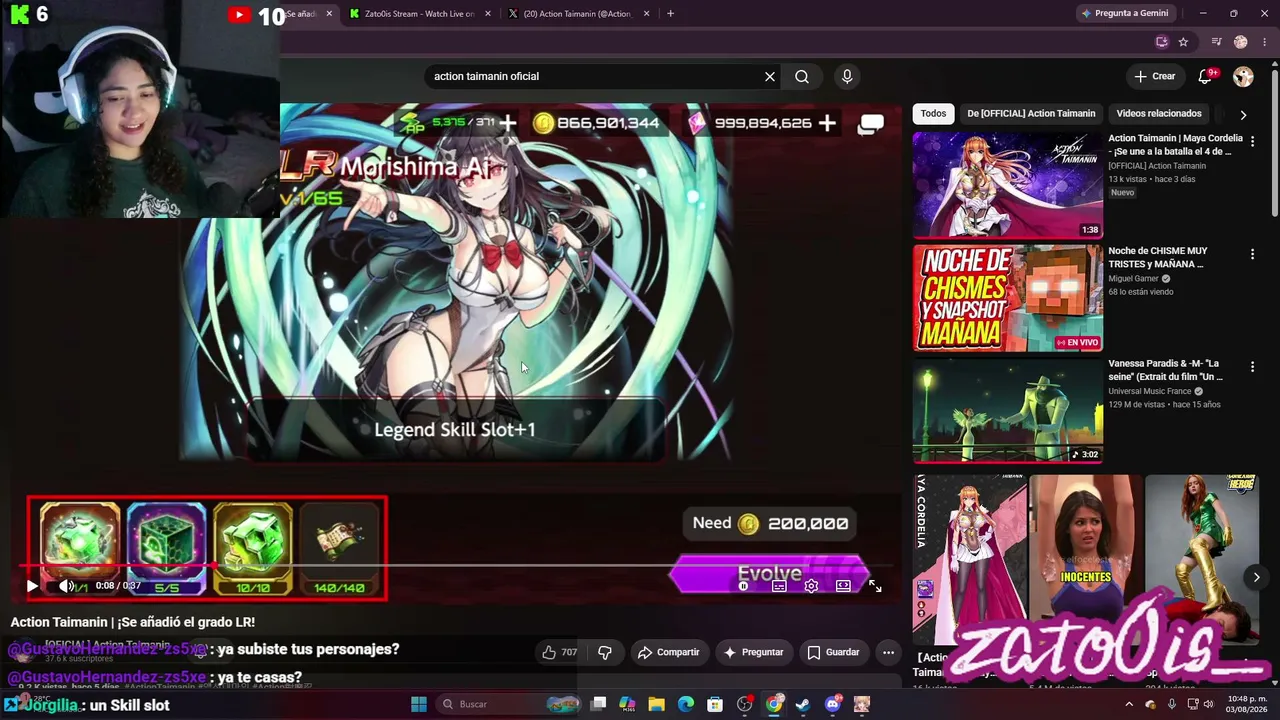
Task: Open options menu for Maya Cordelia video
Action: pos(1252,142)
